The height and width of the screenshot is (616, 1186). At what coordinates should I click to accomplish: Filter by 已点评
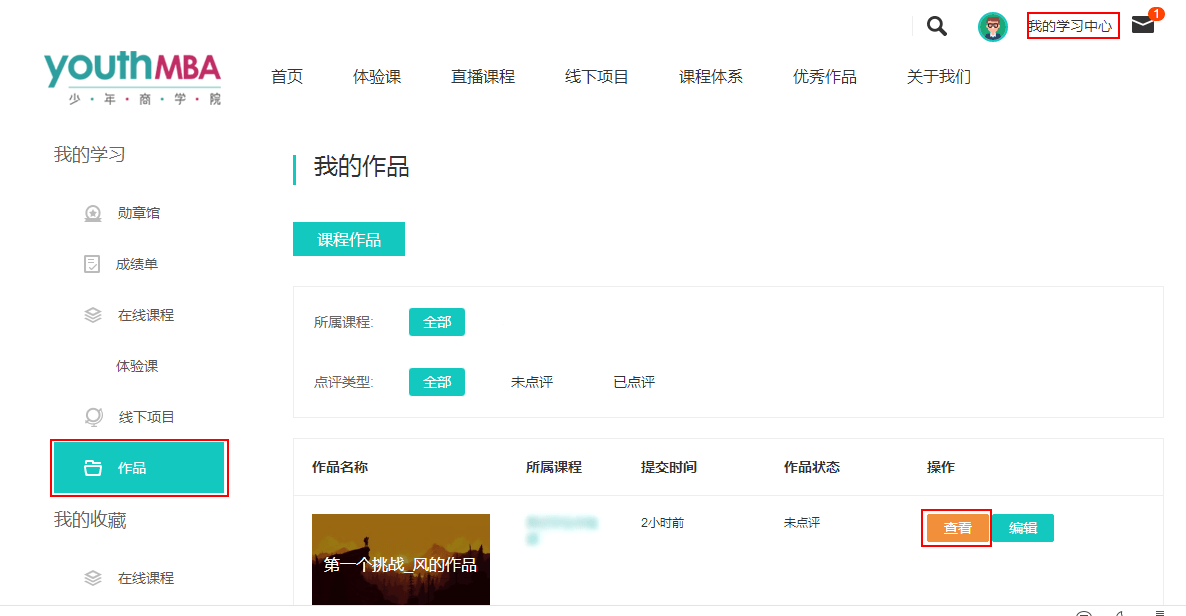click(634, 382)
